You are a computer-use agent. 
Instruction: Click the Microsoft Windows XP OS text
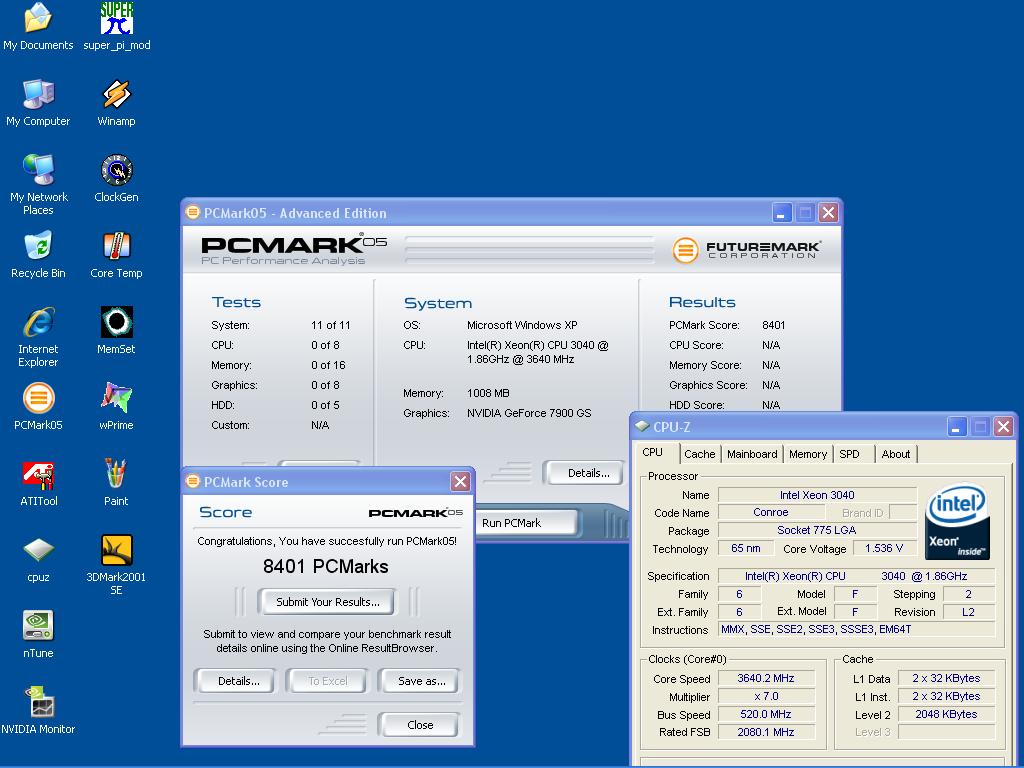522,325
